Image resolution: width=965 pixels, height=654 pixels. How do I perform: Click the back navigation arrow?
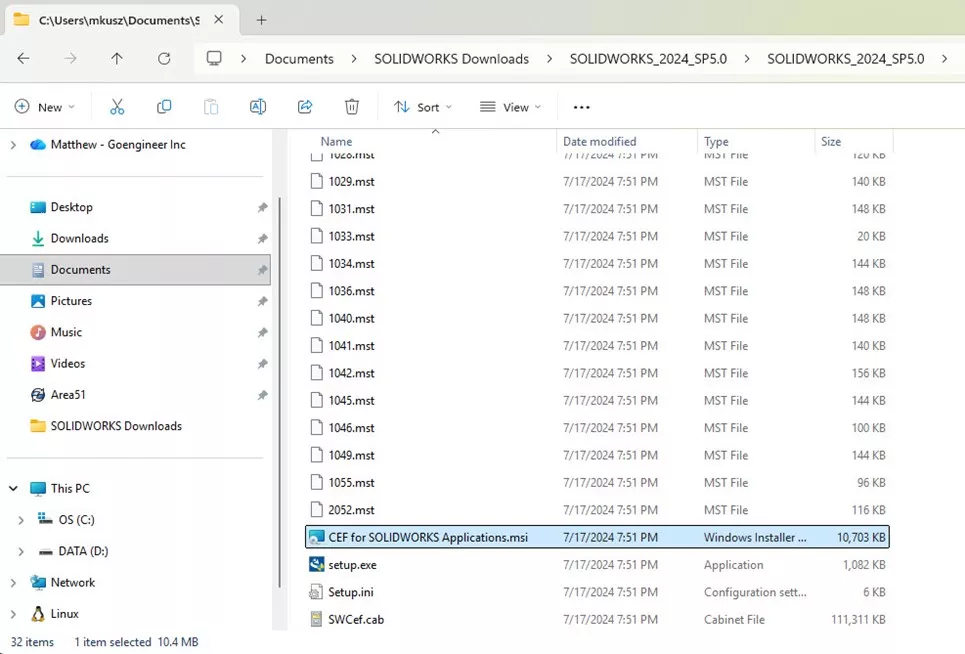click(23, 59)
